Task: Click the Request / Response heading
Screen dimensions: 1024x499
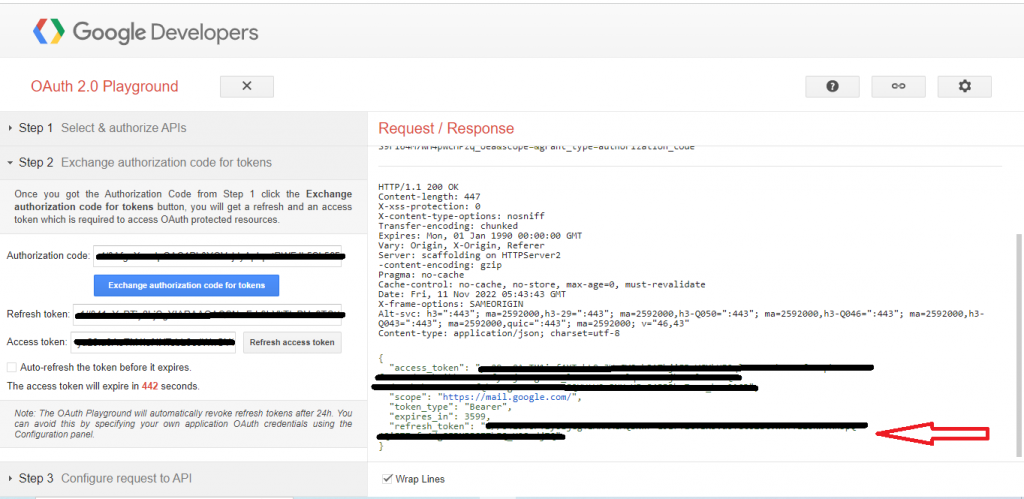Action: (x=446, y=128)
